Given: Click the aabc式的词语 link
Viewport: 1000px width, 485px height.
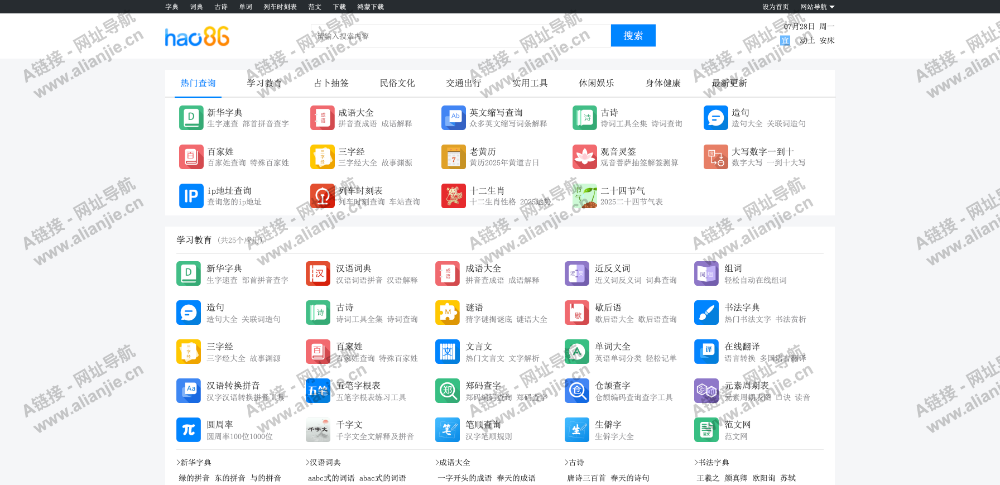Looking at the screenshot, I should click(x=331, y=478).
